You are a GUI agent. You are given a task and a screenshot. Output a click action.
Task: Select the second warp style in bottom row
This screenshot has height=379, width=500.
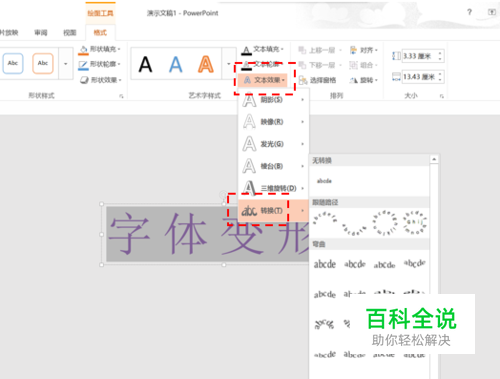point(354,354)
